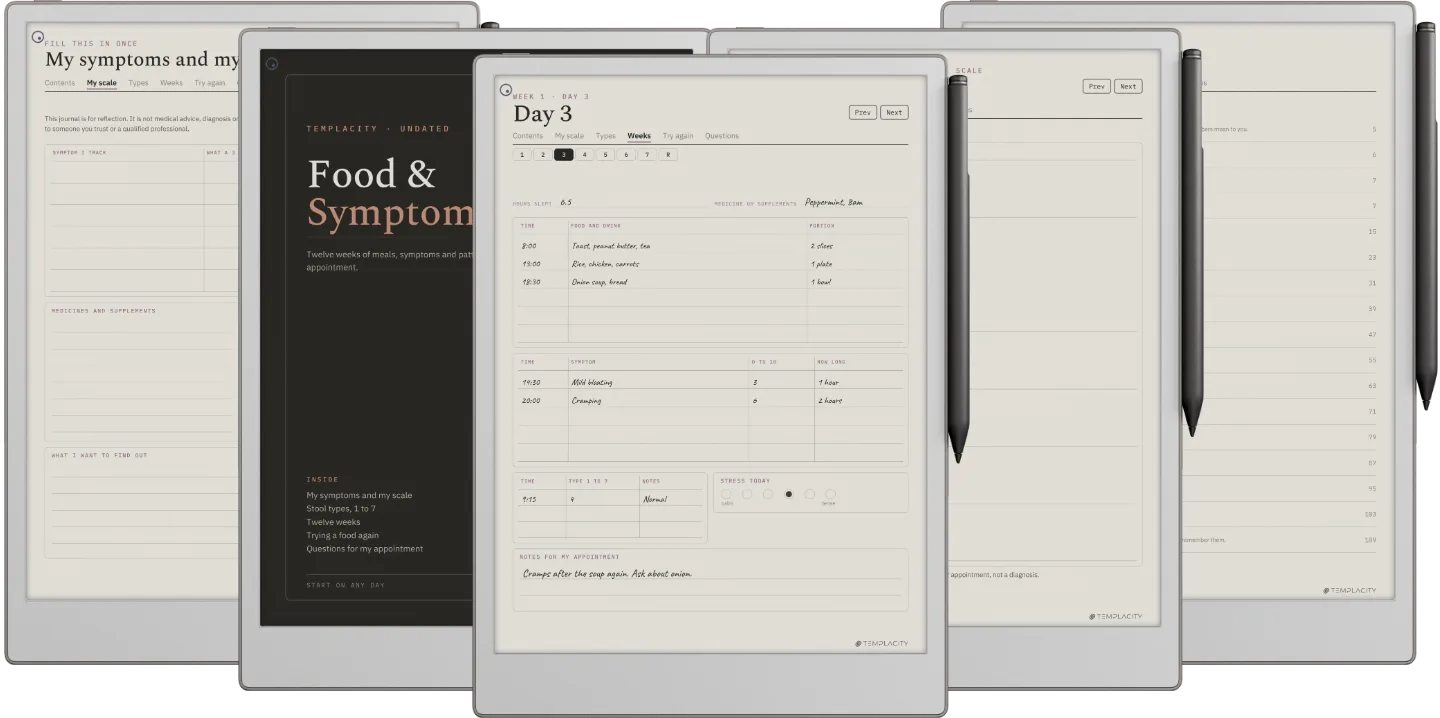This screenshot has width=1440, height=718.
Task: Tap the circle menu icon above Day 3
Action: point(506,90)
